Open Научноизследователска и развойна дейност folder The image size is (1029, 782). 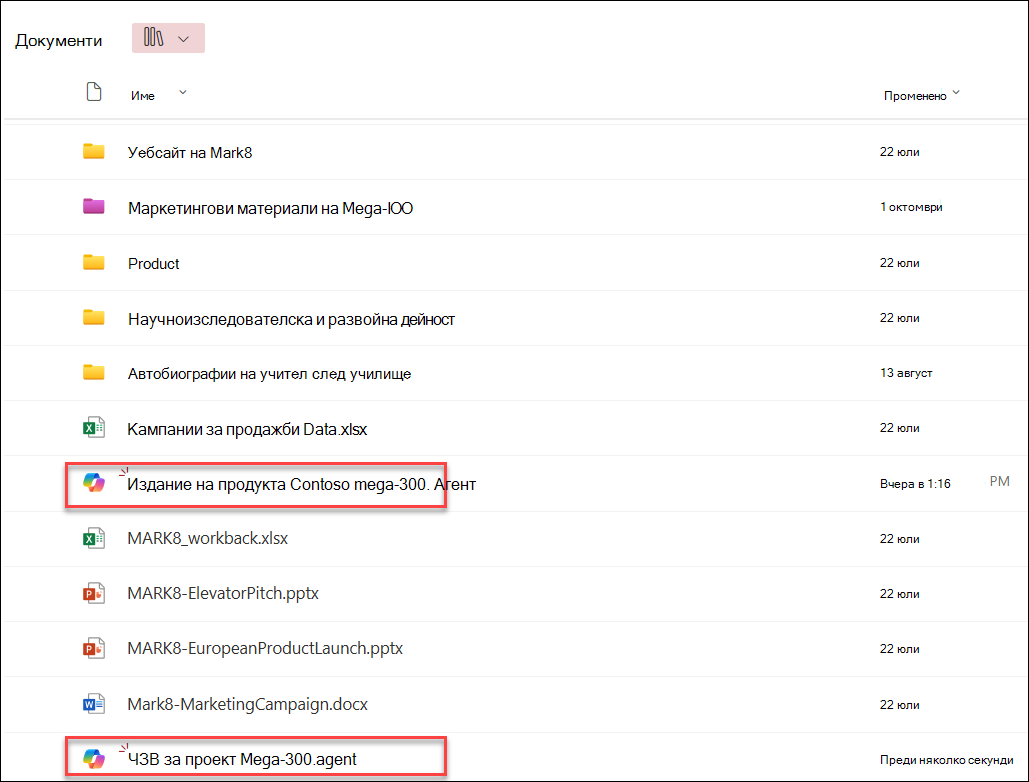291,319
